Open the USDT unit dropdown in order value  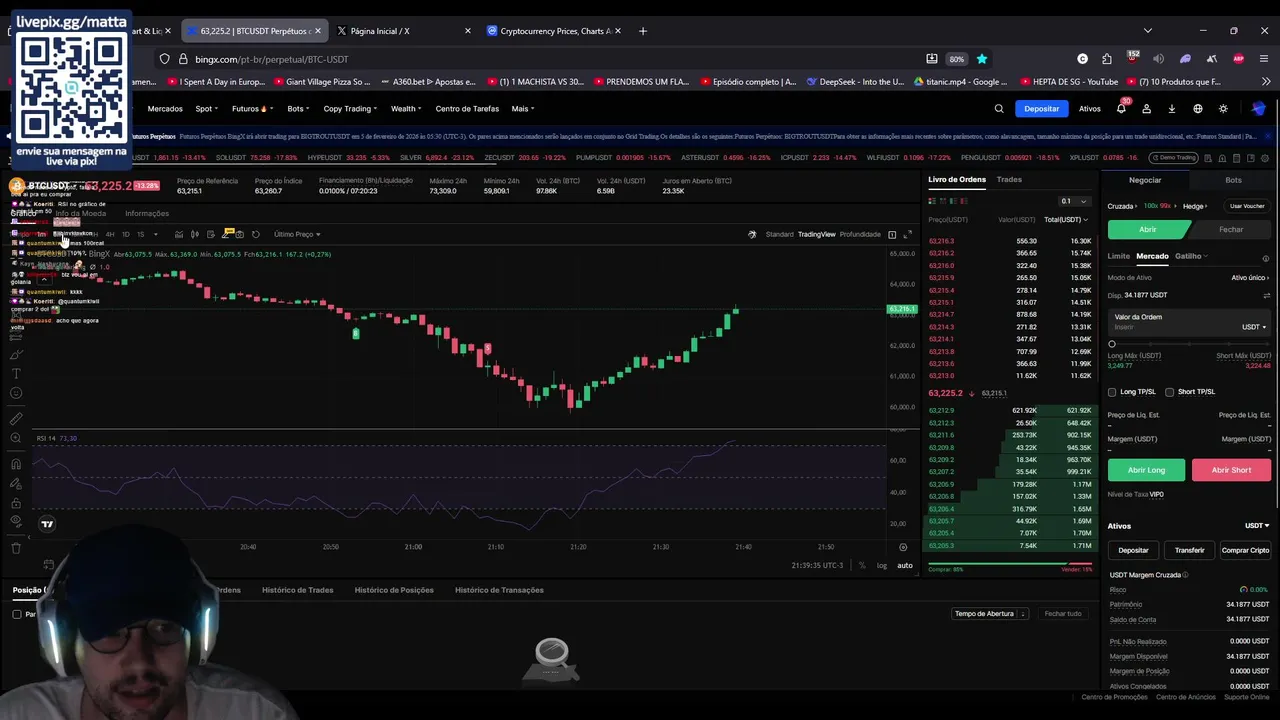(1254, 327)
